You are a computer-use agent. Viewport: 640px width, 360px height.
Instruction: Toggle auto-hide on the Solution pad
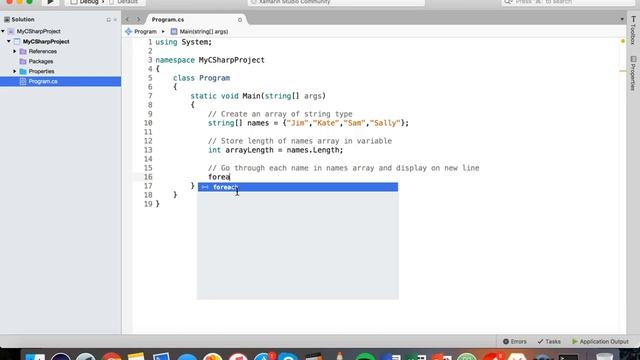(x=109, y=20)
